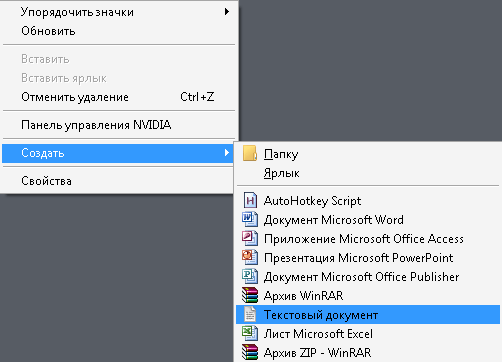
Task: Create Архив ZIP - WinRAR
Action: (x=368, y=353)
